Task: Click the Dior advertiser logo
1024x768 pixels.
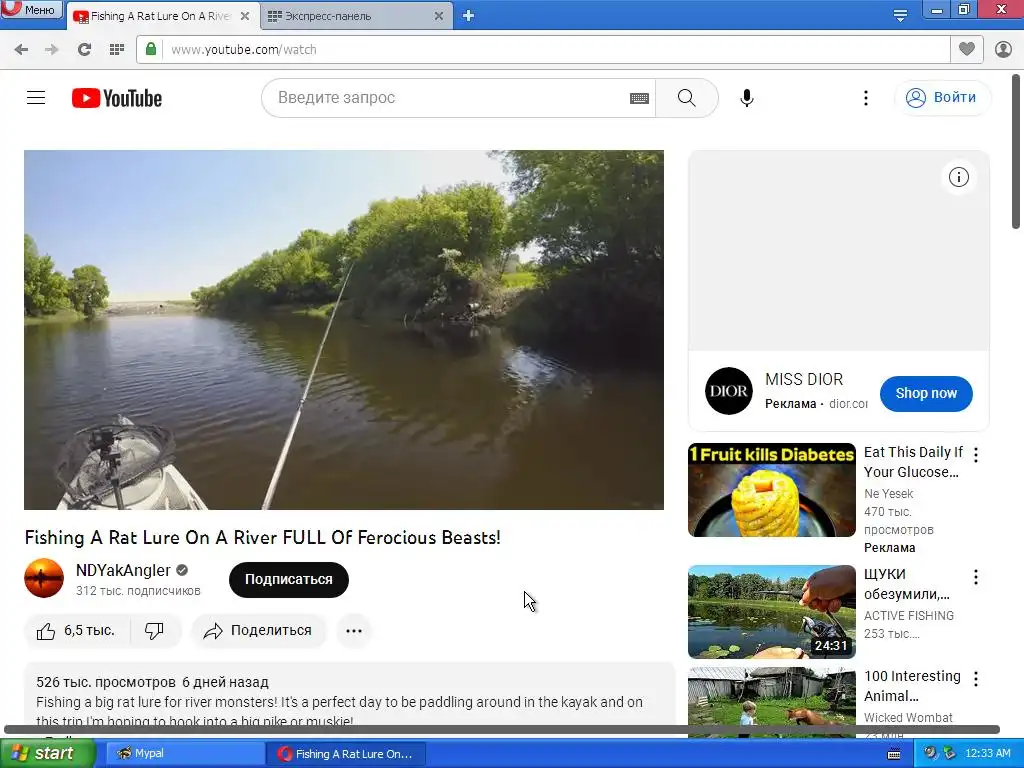Action: [x=729, y=391]
